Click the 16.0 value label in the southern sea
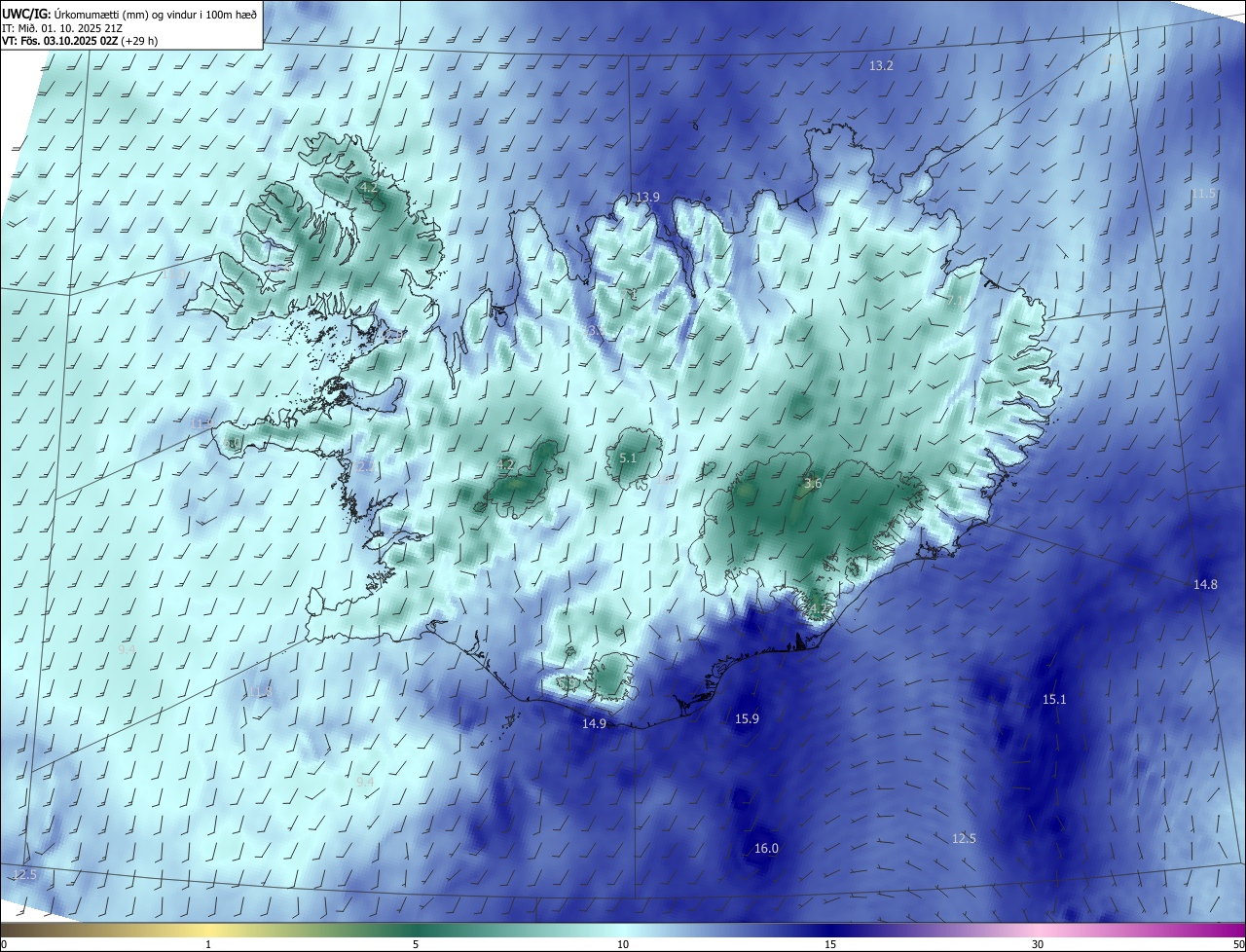The height and width of the screenshot is (952, 1246). coord(766,849)
